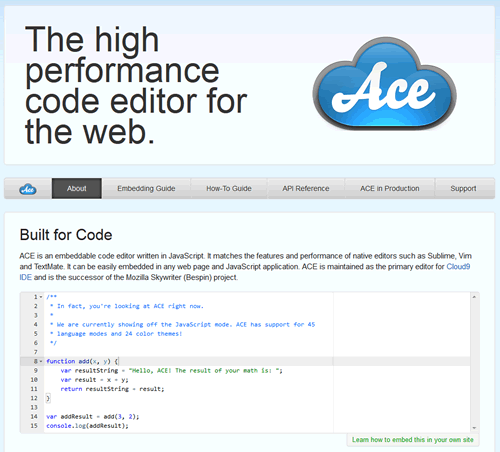Click the 'var result = x + y;' line

click(94, 380)
